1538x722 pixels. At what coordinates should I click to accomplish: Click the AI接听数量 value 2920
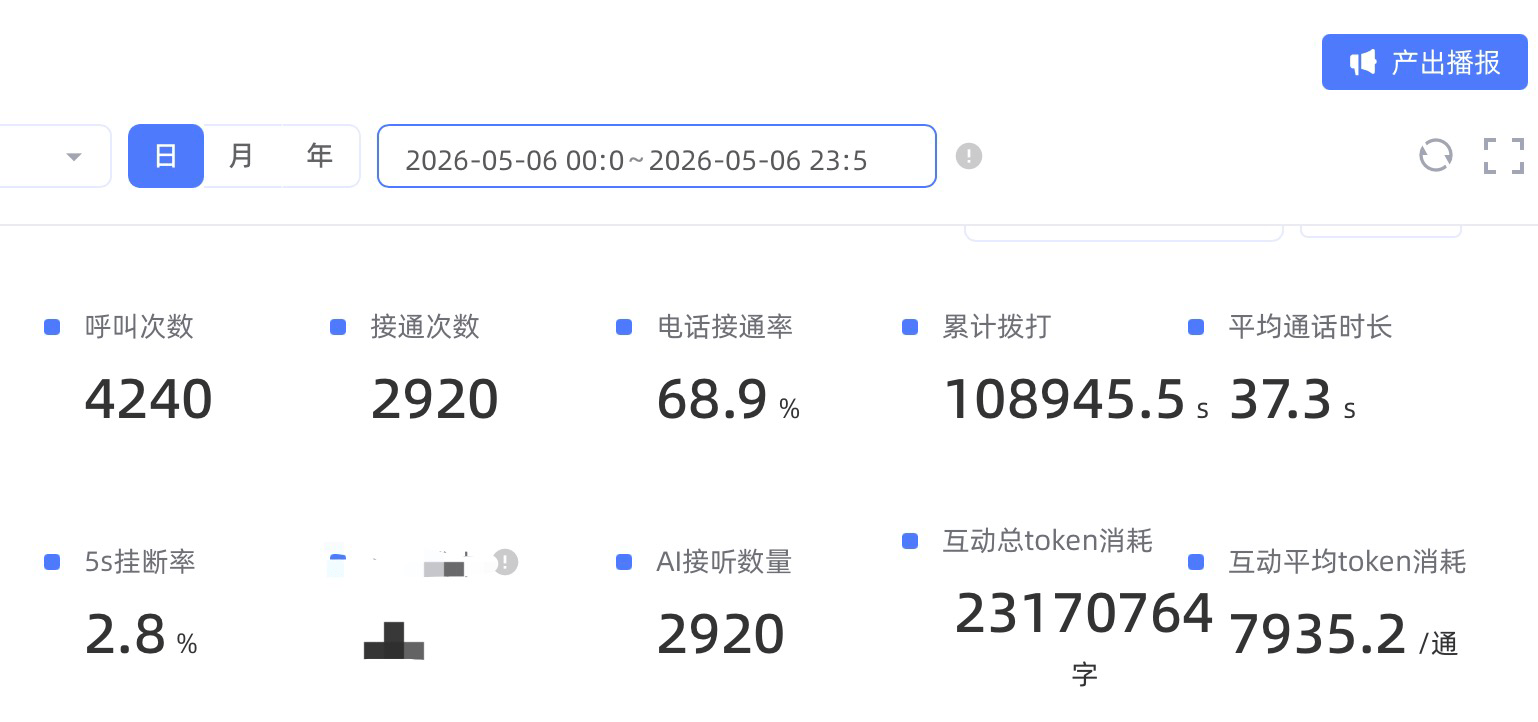(x=721, y=635)
